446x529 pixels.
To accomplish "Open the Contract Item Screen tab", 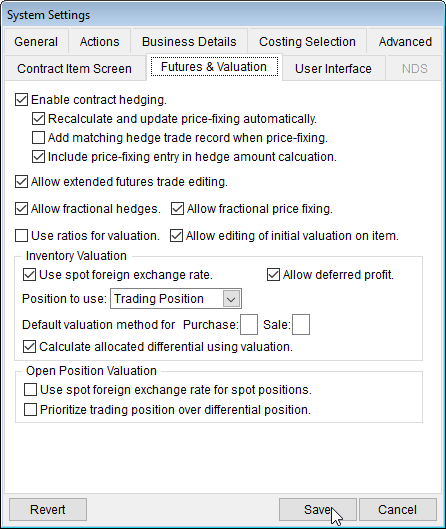I will pos(75,68).
